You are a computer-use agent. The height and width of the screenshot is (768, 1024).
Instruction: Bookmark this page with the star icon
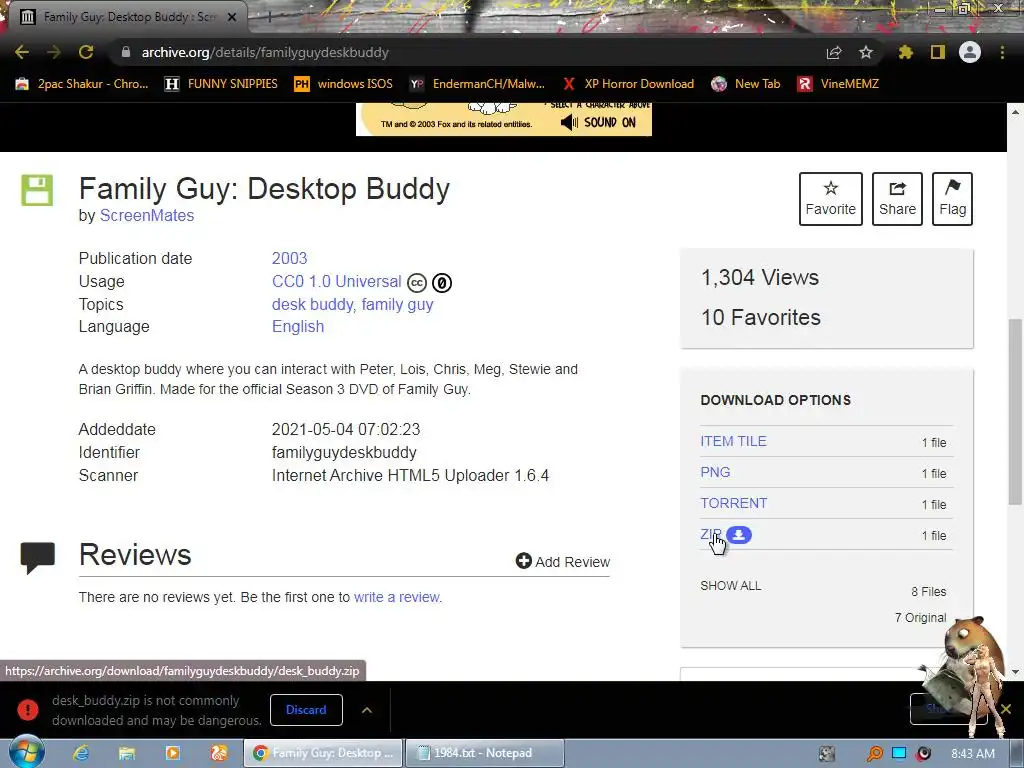pyautogui.click(x=866, y=52)
